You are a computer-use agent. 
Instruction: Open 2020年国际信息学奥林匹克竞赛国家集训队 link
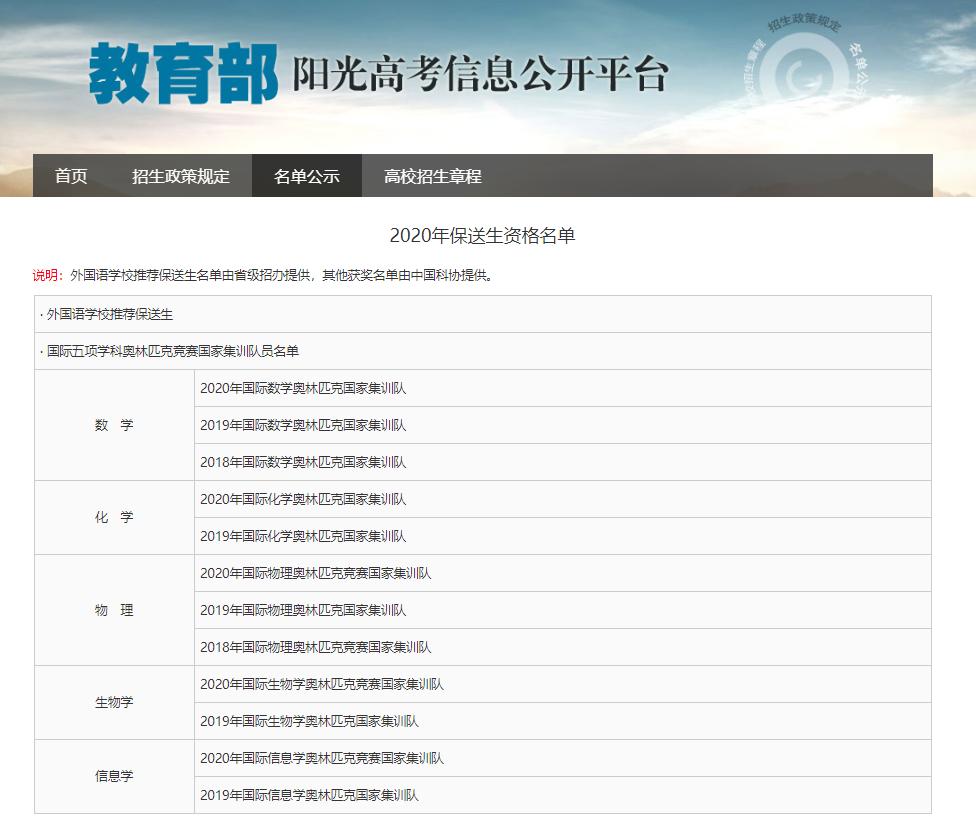click(x=322, y=758)
